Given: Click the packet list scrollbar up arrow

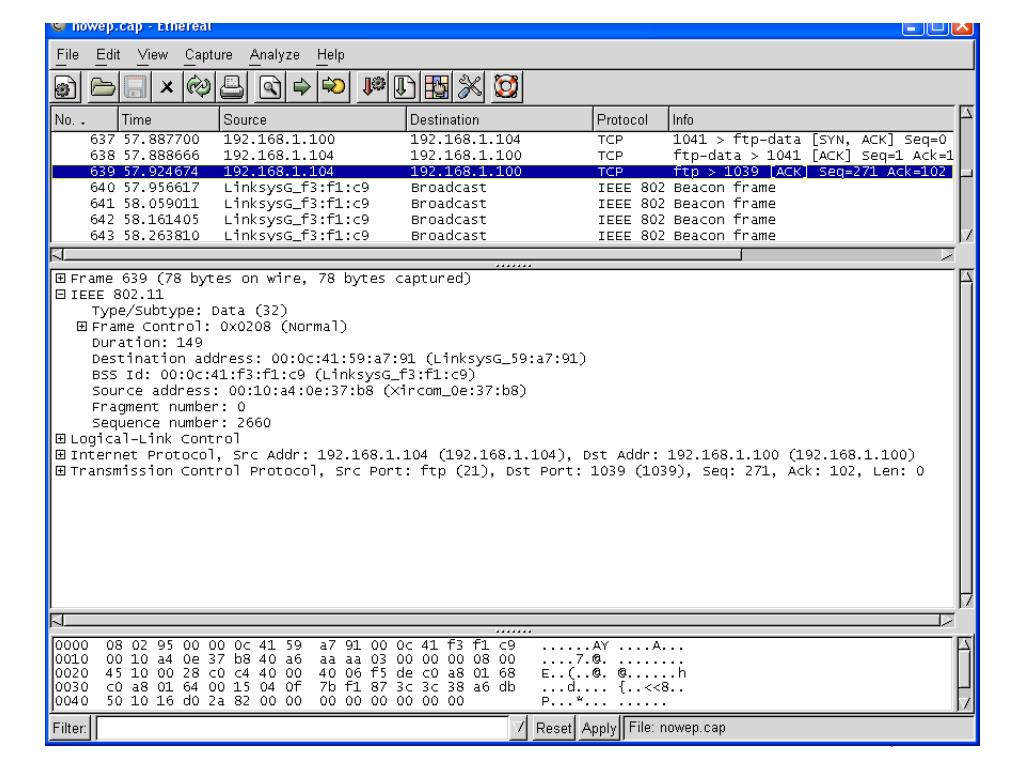Looking at the screenshot, I should tap(966, 113).
